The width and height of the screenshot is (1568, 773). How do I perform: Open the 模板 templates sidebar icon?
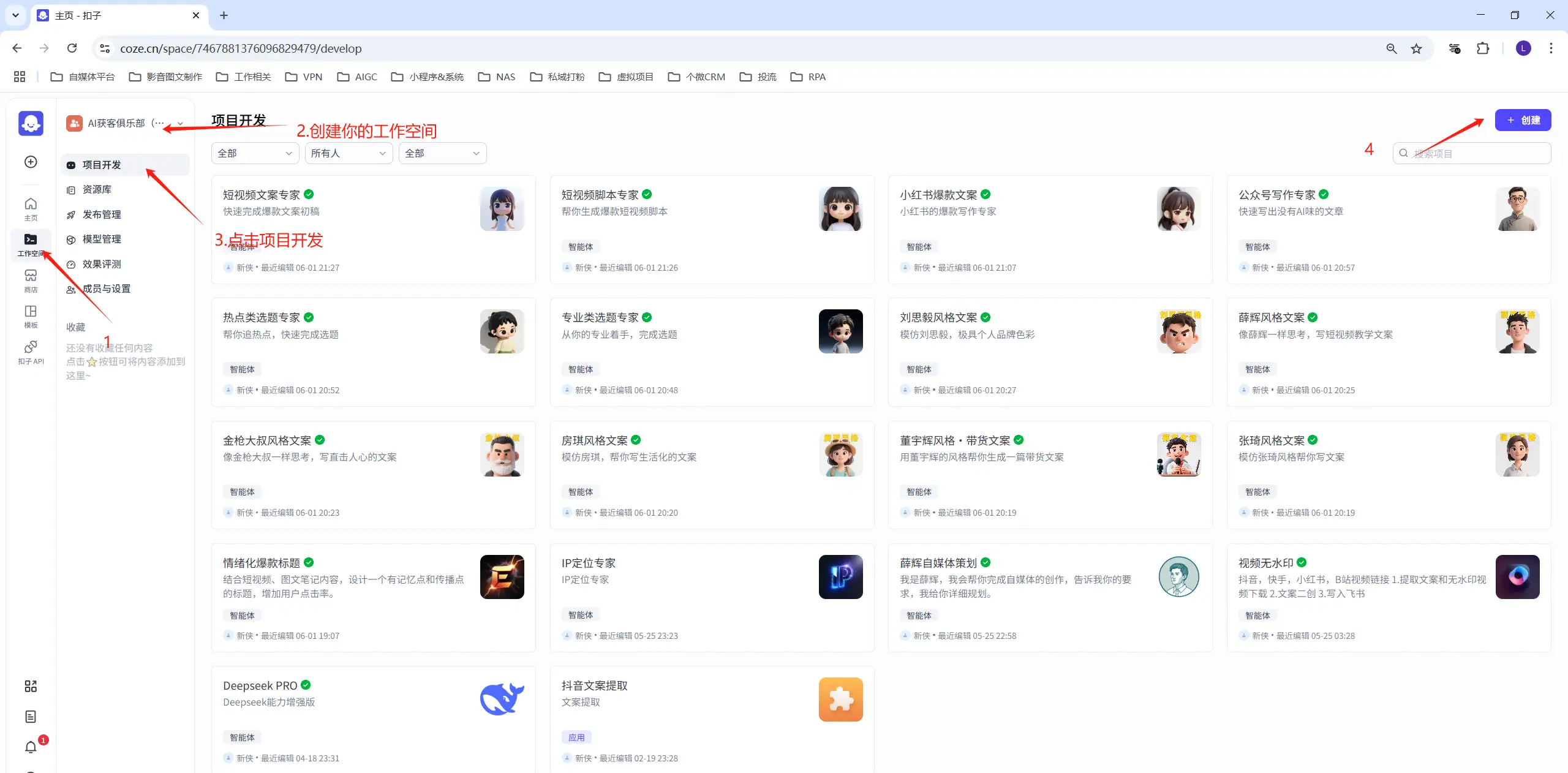click(x=31, y=316)
